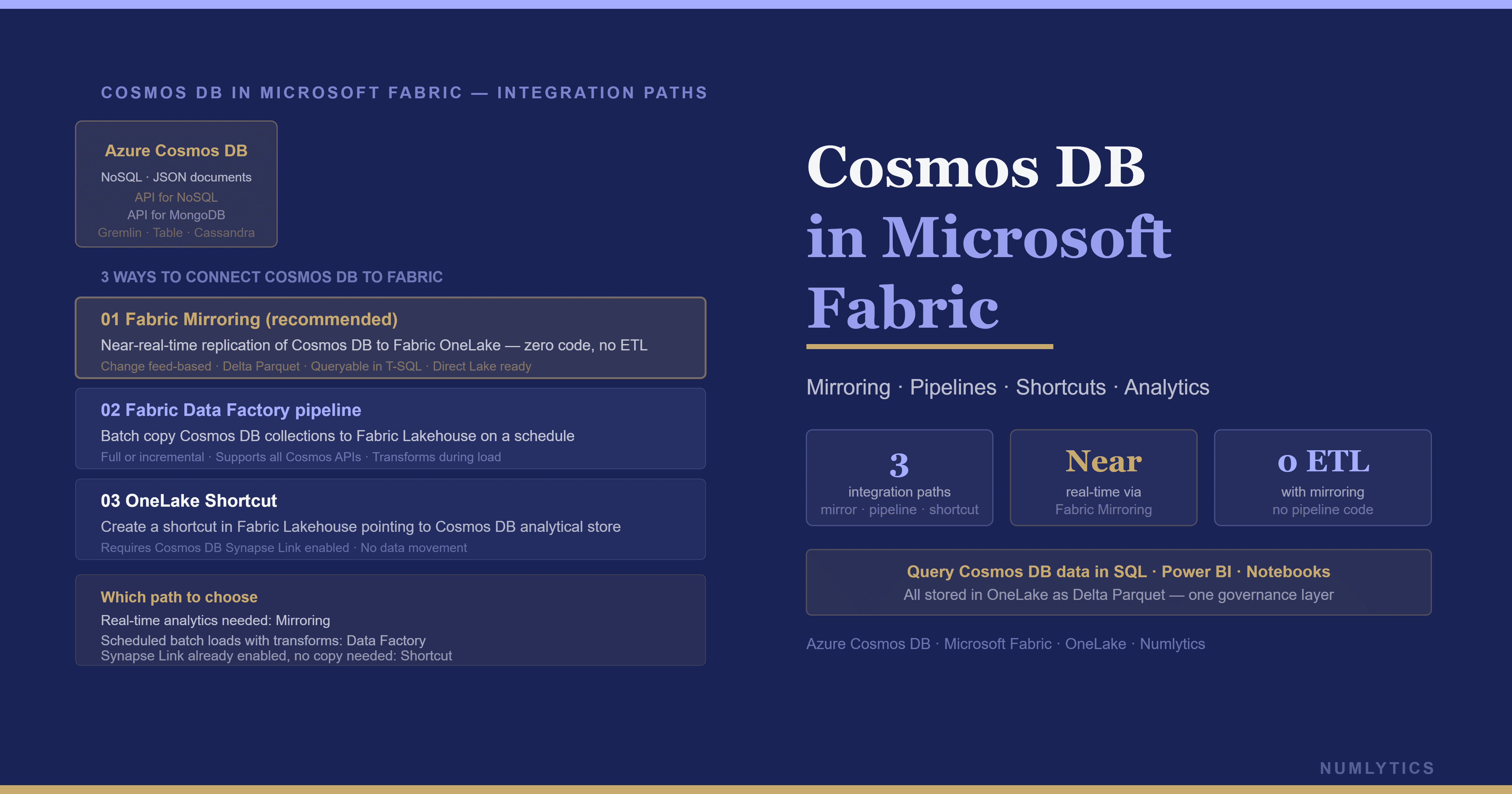Screen dimensions: 1512x794
Task: Select 'Batch copy Cosmos DB collections' description
Action: 337,436
